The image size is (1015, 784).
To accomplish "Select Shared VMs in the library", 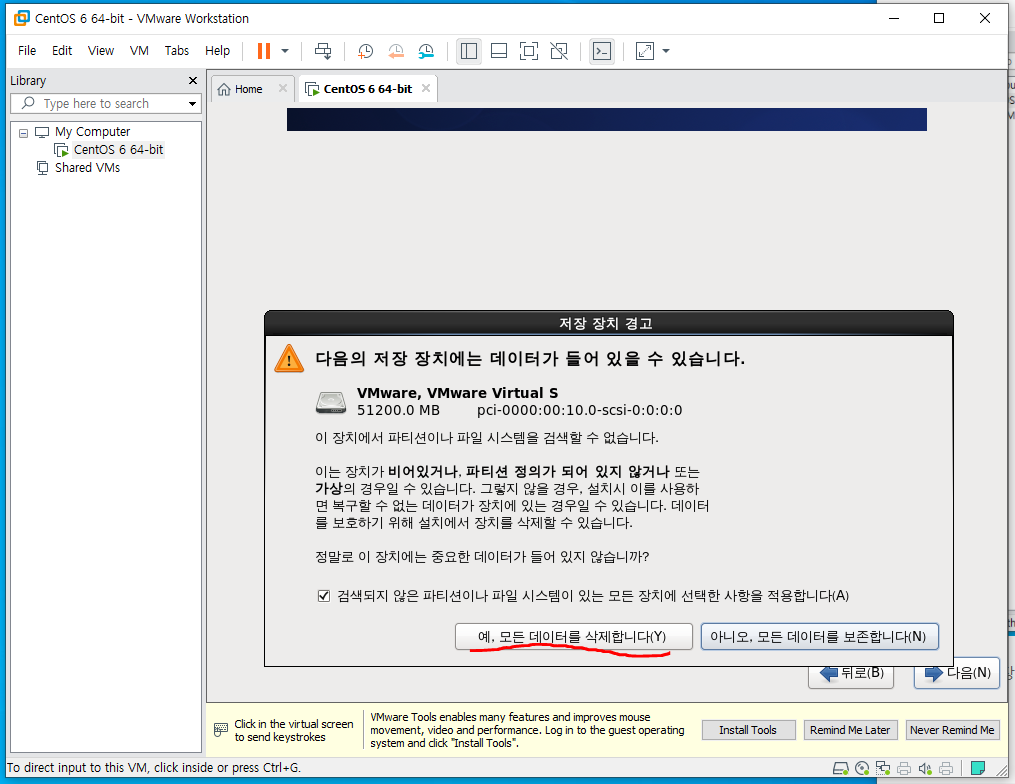I will [x=87, y=168].
